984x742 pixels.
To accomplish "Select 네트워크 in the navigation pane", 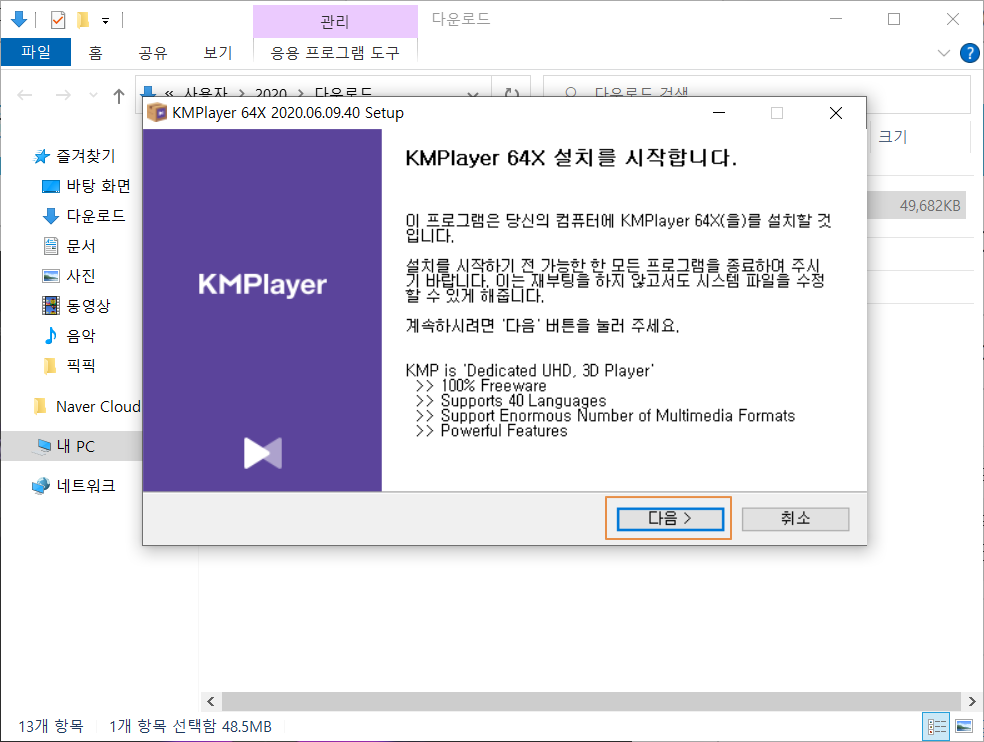I will [x=86, y=486].
